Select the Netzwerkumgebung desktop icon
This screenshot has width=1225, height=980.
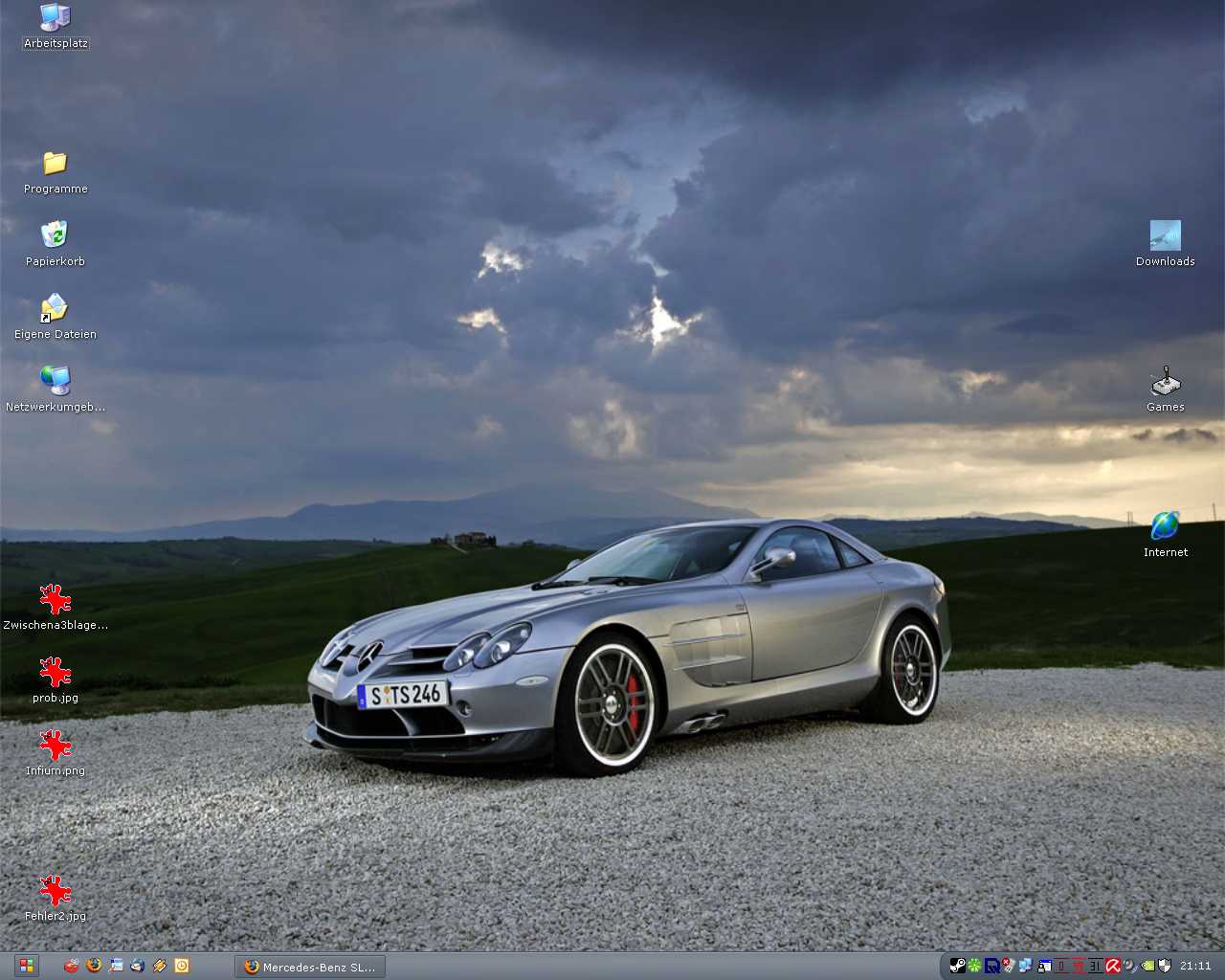[56, 390]
